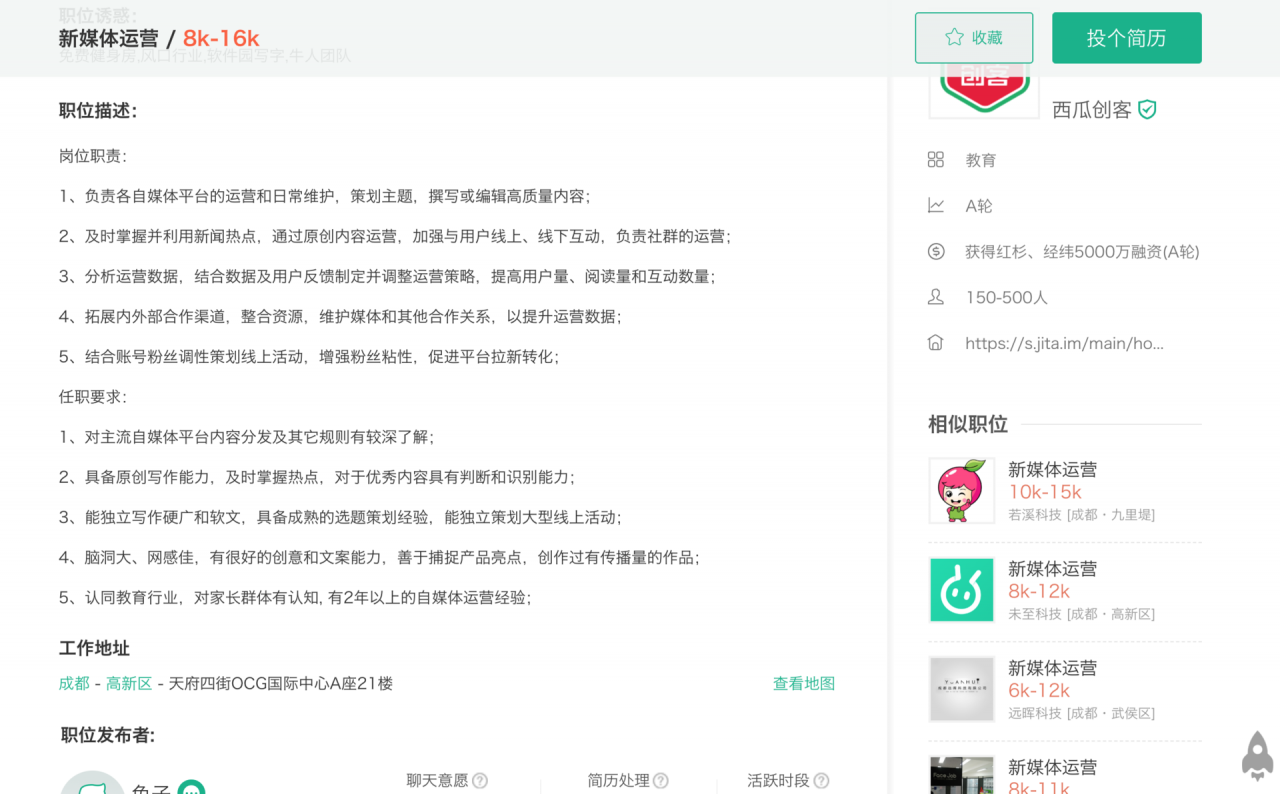Click the 教育 industry label

(981, 160)
